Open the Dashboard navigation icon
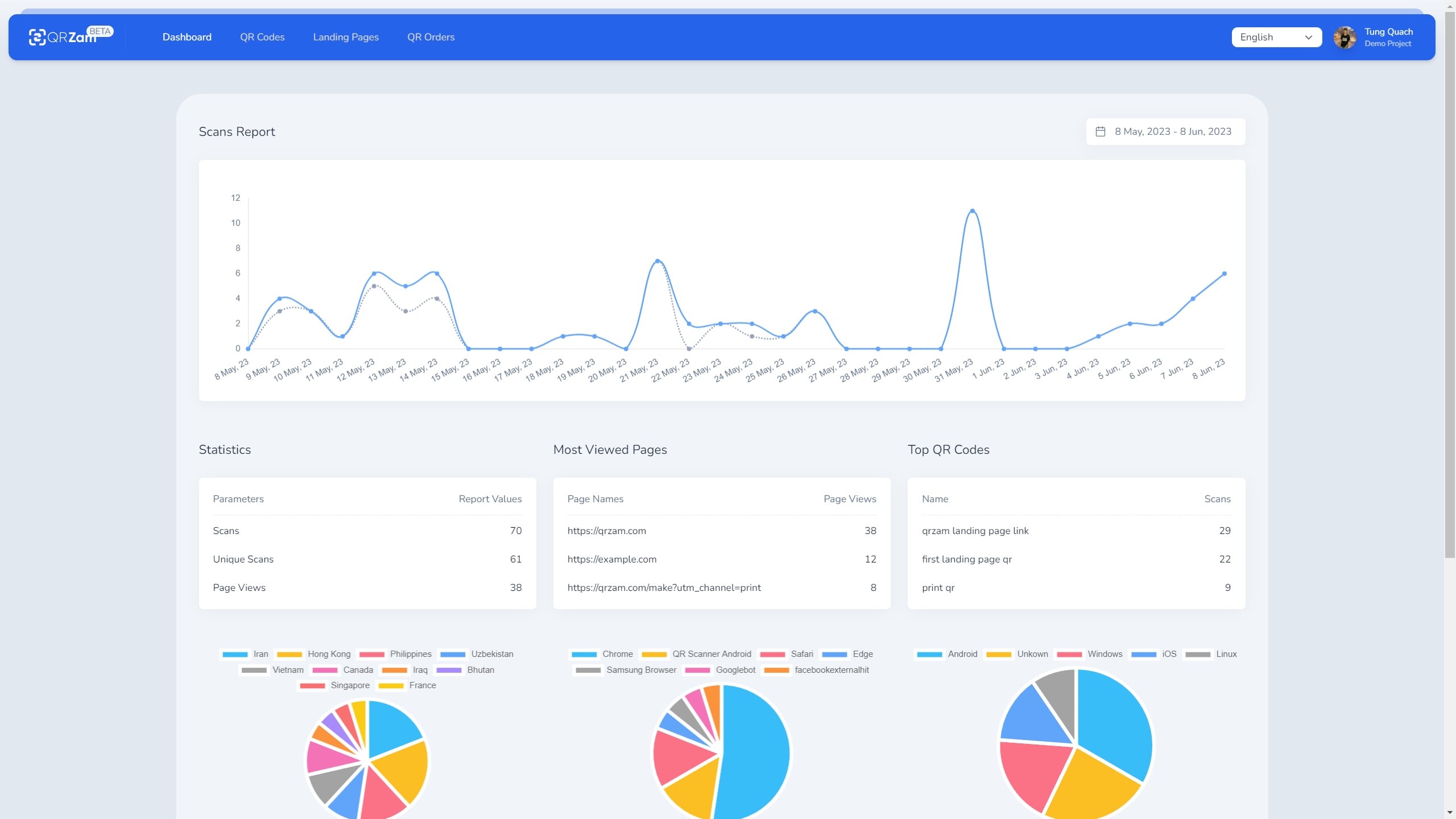 187,37
